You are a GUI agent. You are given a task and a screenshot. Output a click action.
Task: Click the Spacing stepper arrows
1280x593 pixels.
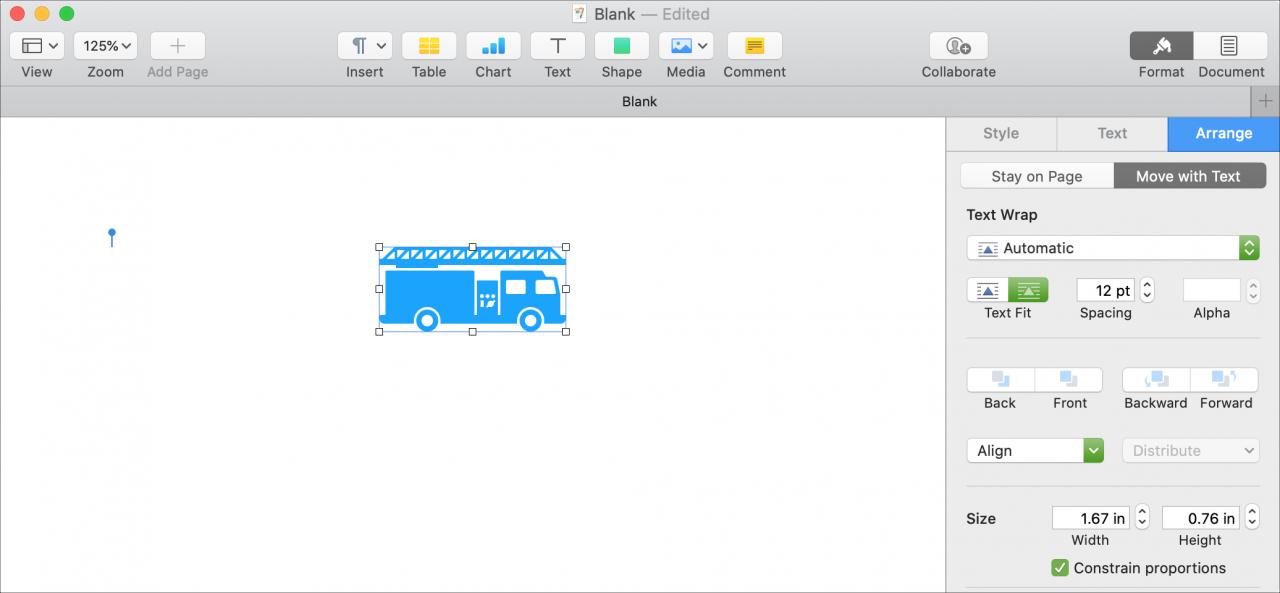1147,290
